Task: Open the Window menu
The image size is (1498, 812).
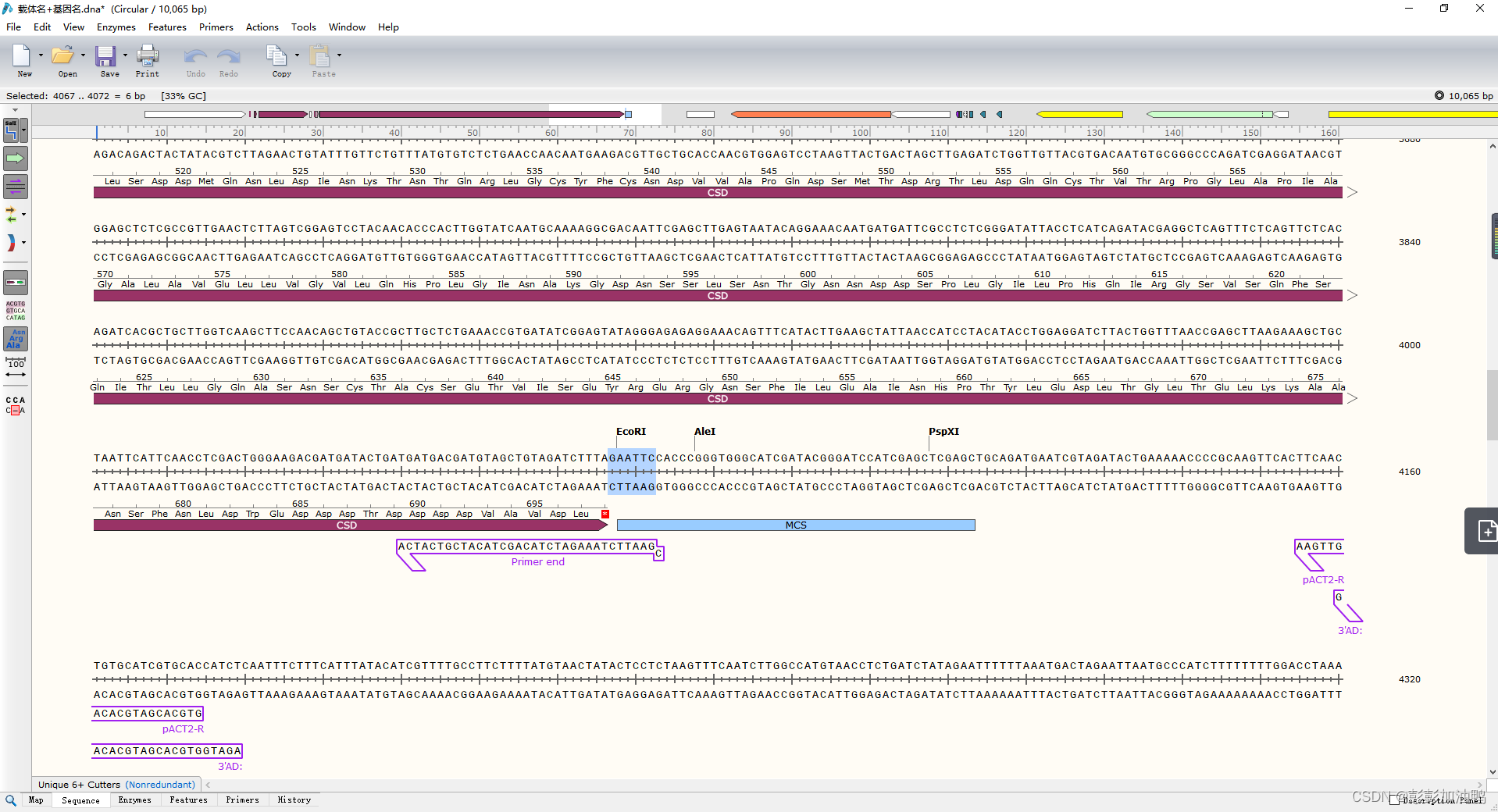Action: pyautogui.click(x=347, y=27)
